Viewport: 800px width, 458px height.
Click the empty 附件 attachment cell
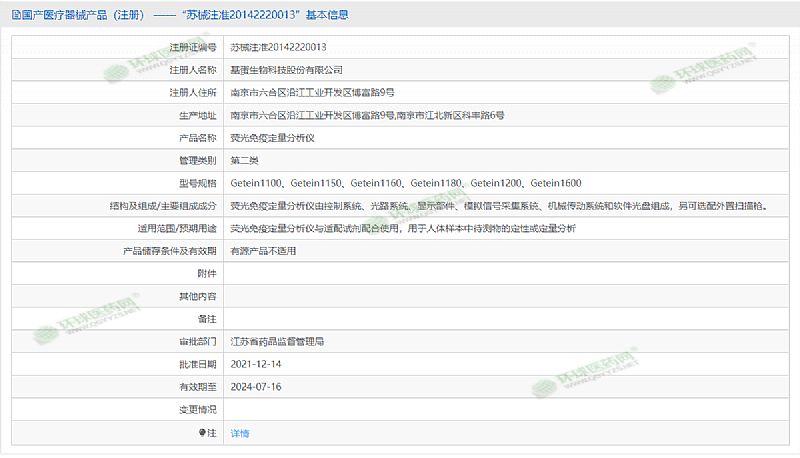coord(500,274)
